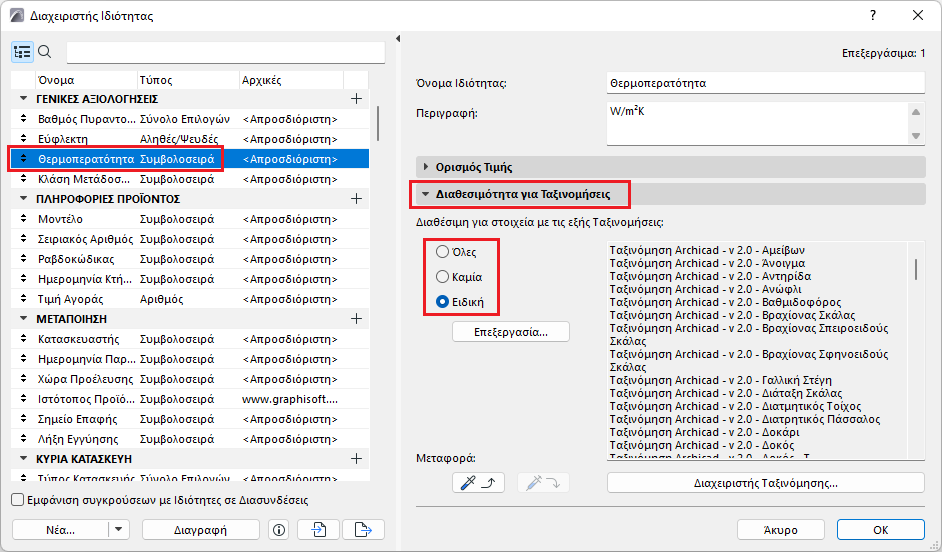Image resolution: width=942 pixels, height=552 pixels.
Task: Click description field scroll down arrow
Action: [916, 136]
